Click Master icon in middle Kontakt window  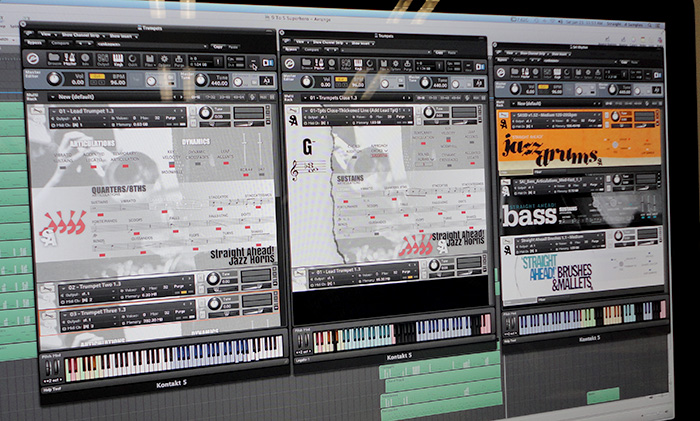(x=319, y=63)
